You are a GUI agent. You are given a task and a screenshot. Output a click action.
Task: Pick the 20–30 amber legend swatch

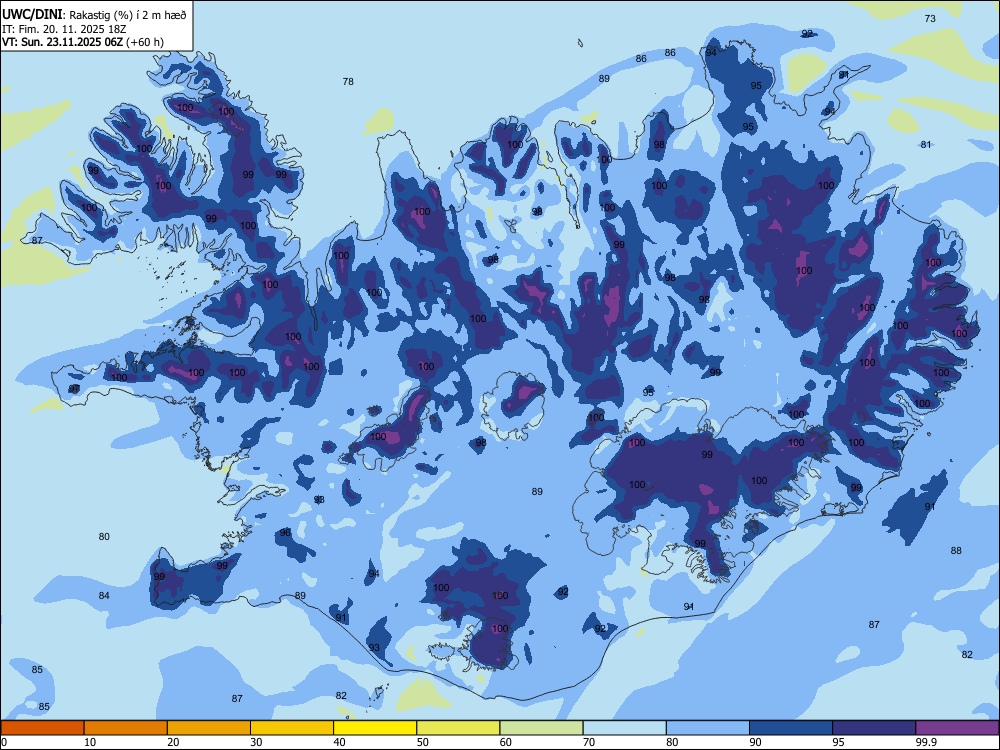(x=209, y=728)
